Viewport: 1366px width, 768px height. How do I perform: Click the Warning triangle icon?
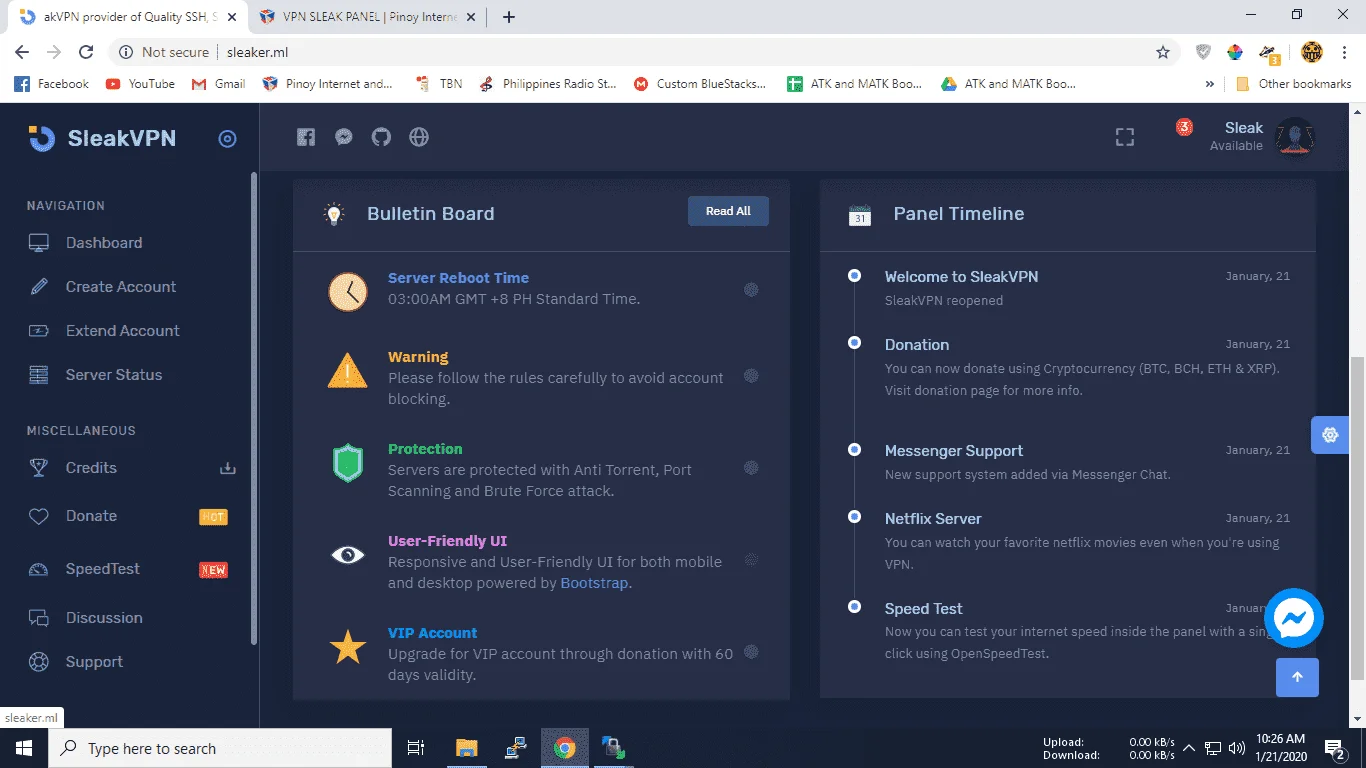pyautogui.click(x=348, y=371)
